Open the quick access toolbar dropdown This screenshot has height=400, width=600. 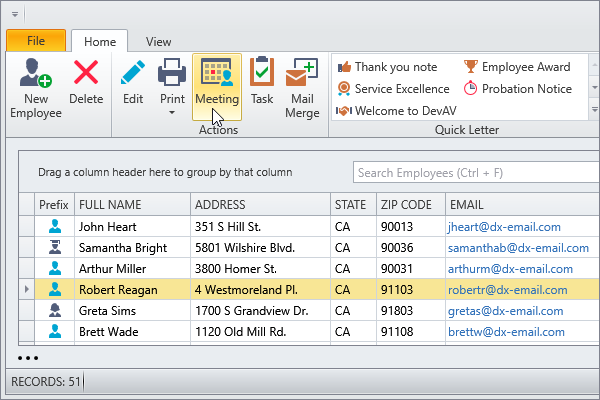click(x=14, y=14)
